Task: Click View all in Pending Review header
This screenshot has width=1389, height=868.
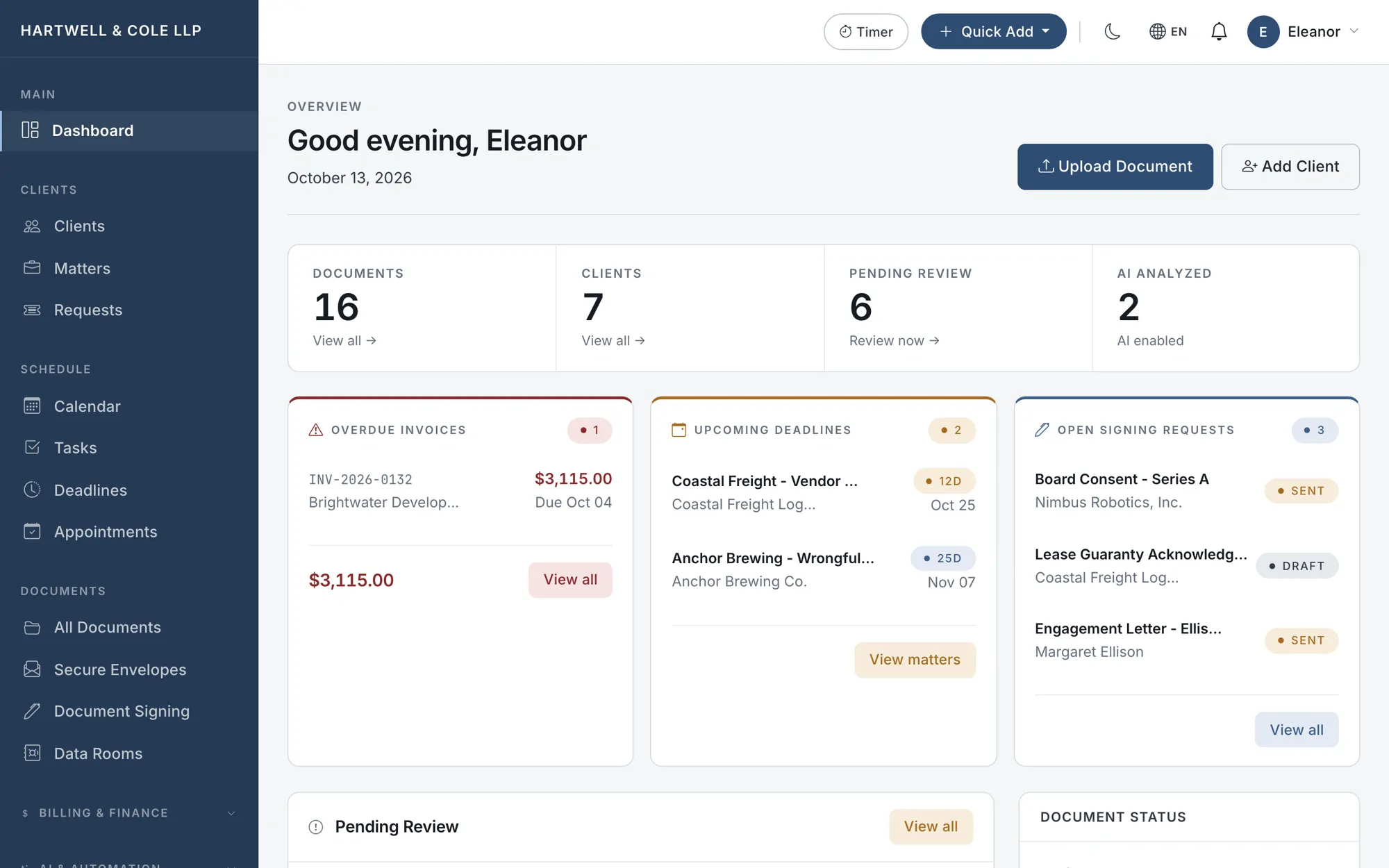Action: point(931,826)
